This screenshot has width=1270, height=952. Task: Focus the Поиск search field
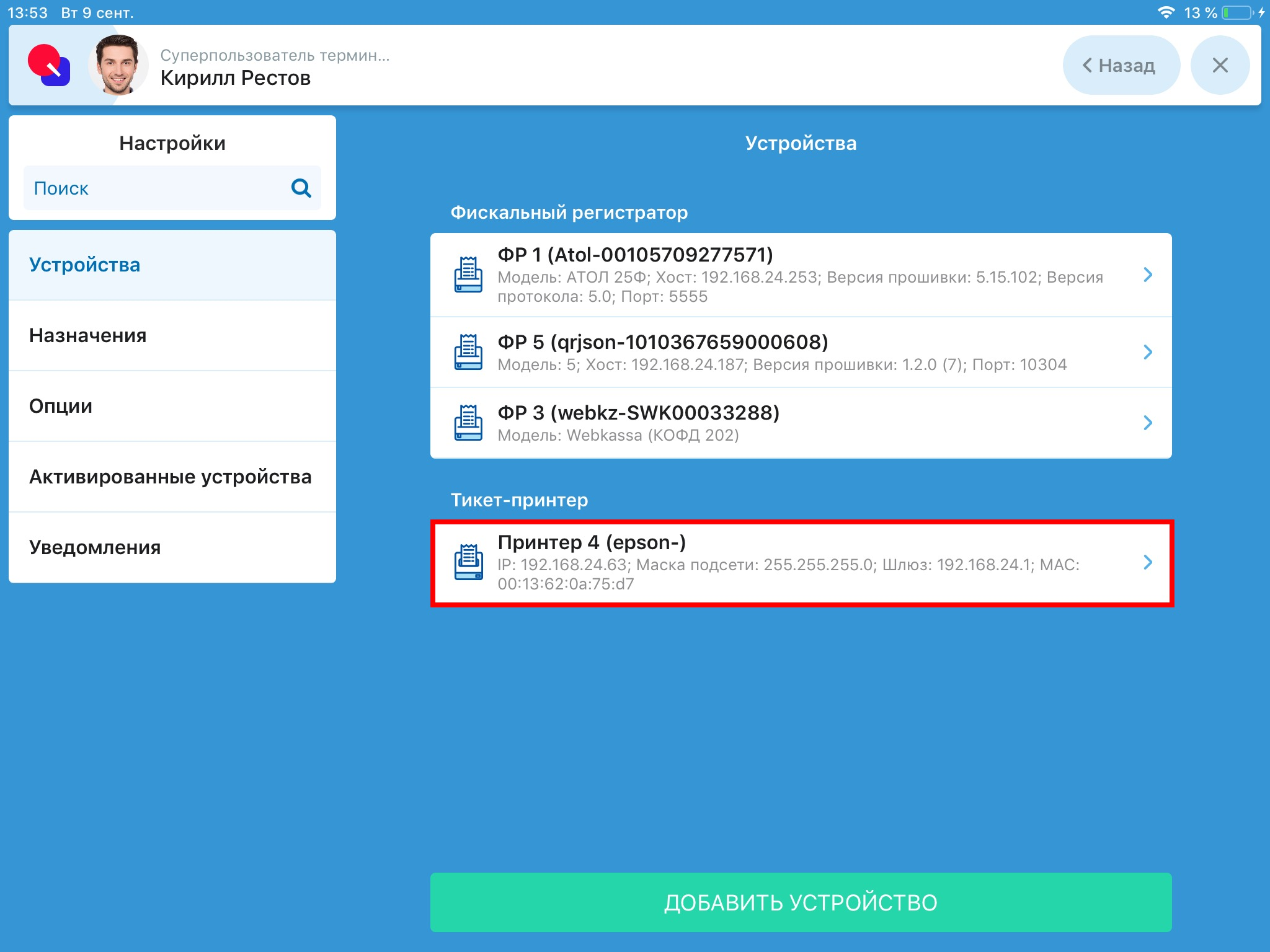pos(155,188)
